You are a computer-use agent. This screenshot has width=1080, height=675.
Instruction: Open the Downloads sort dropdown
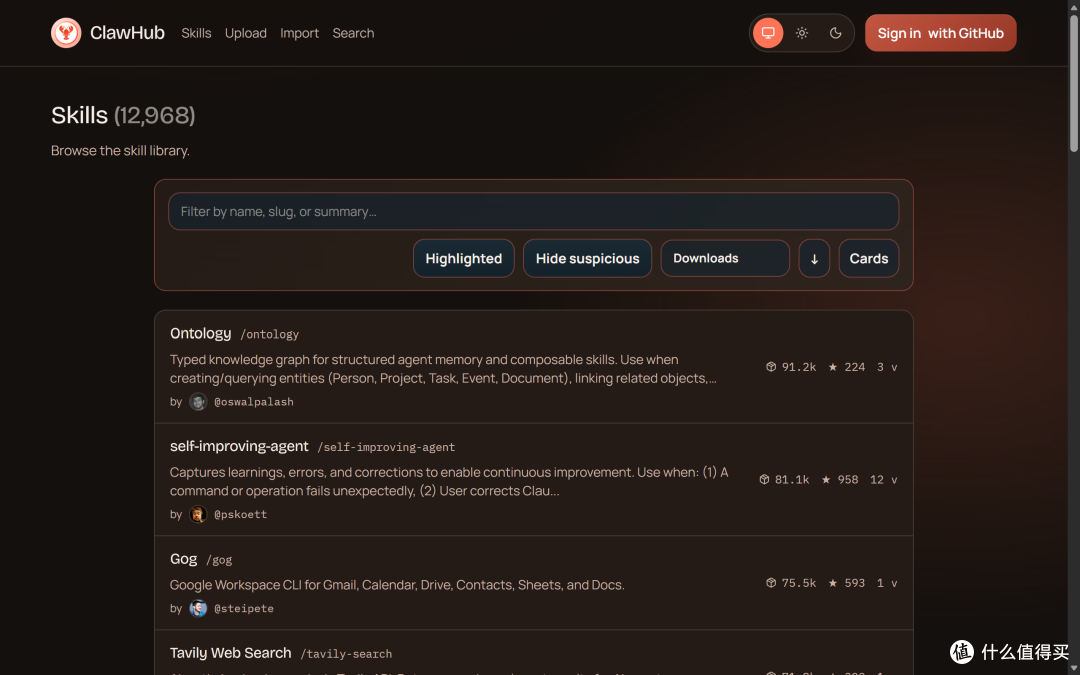click(x=725, y=258)
